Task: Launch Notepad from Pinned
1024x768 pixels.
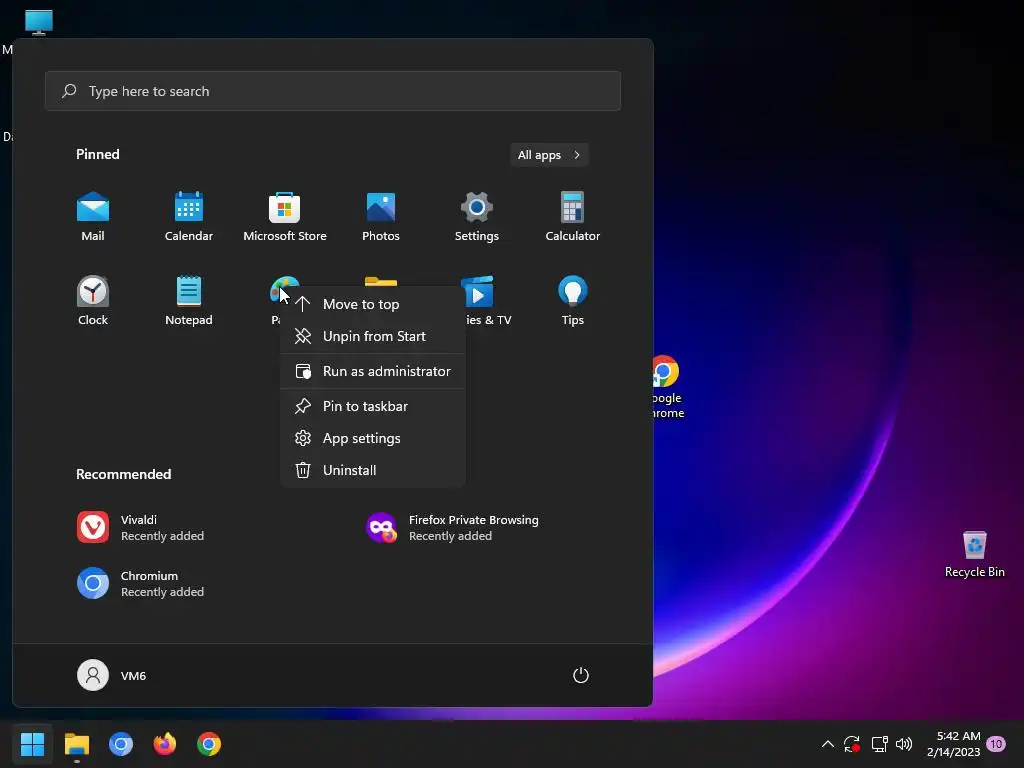Action: pyautogui.click(x=189, y=301)
